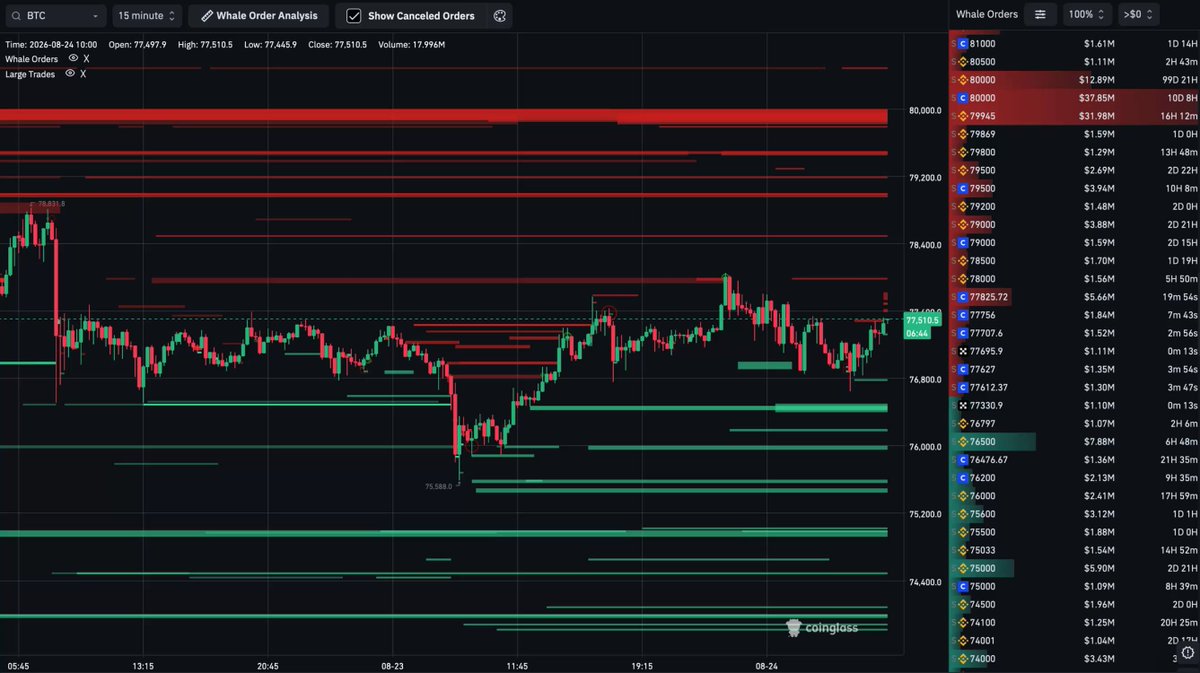1200x673 pixels.
Task: Select the 75000 order worth $5.90M
Action: pyautogui.click(x=1074, y=568)
